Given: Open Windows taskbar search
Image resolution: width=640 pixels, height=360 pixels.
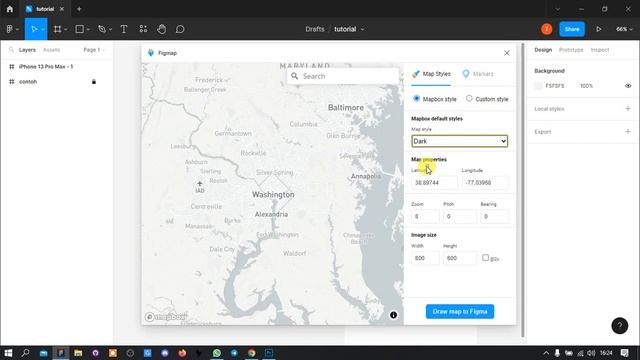Looking at the screenshot, I should click(x=25, y=353).
